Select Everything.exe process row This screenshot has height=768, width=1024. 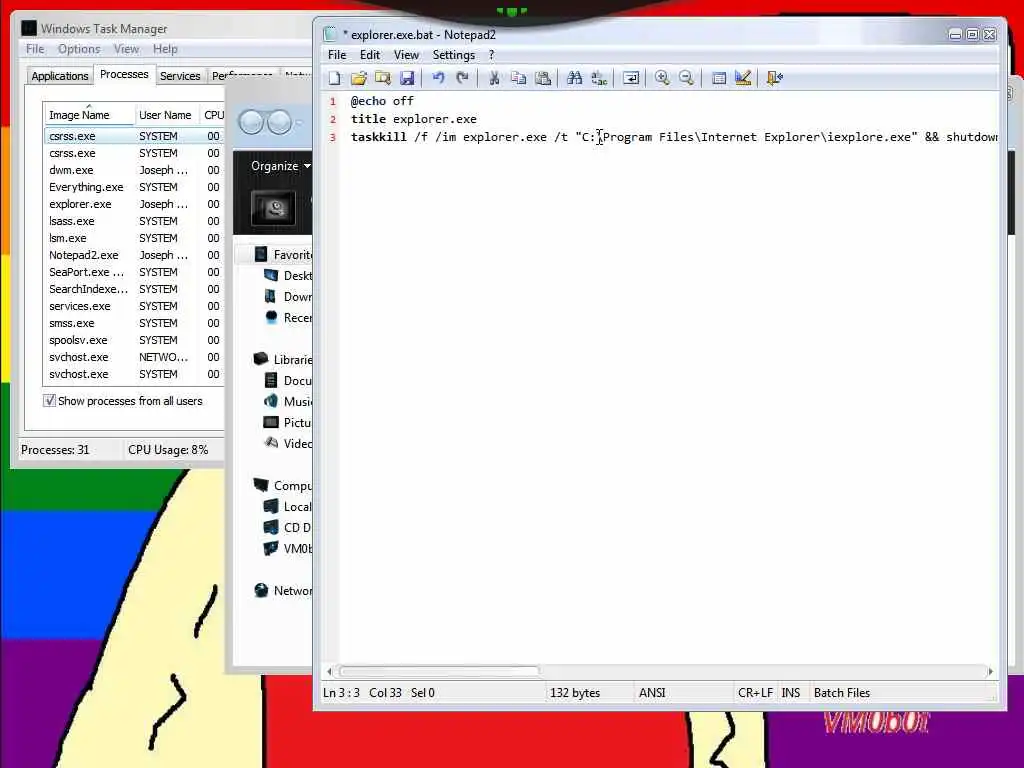[134, 187]
